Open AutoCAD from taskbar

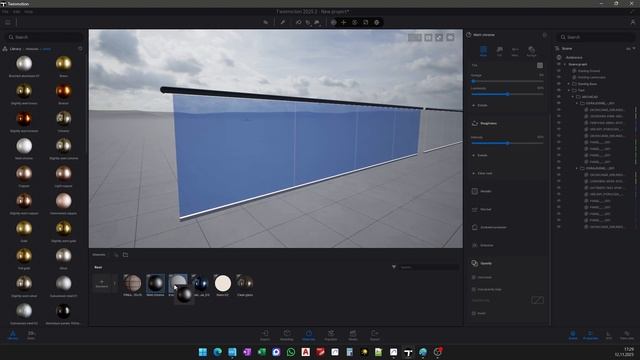(x=306, y=352)
